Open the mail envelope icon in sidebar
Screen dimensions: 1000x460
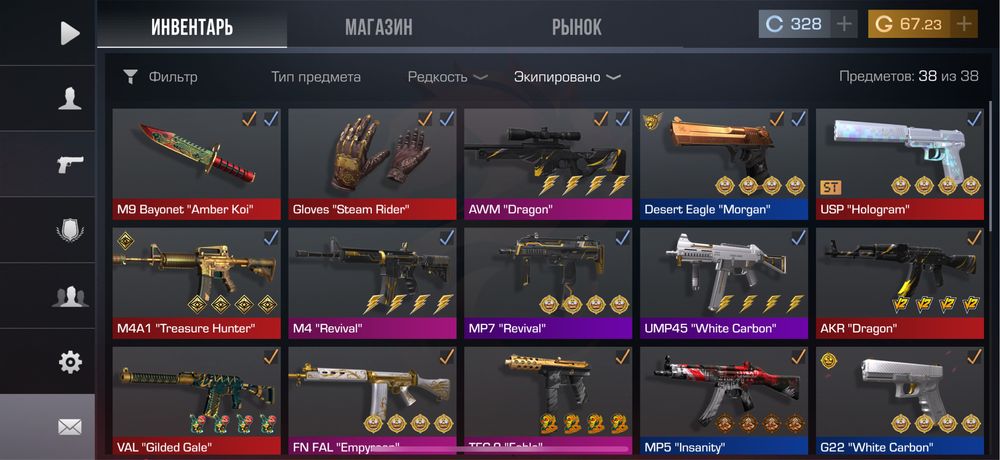(x=70, y=427)
